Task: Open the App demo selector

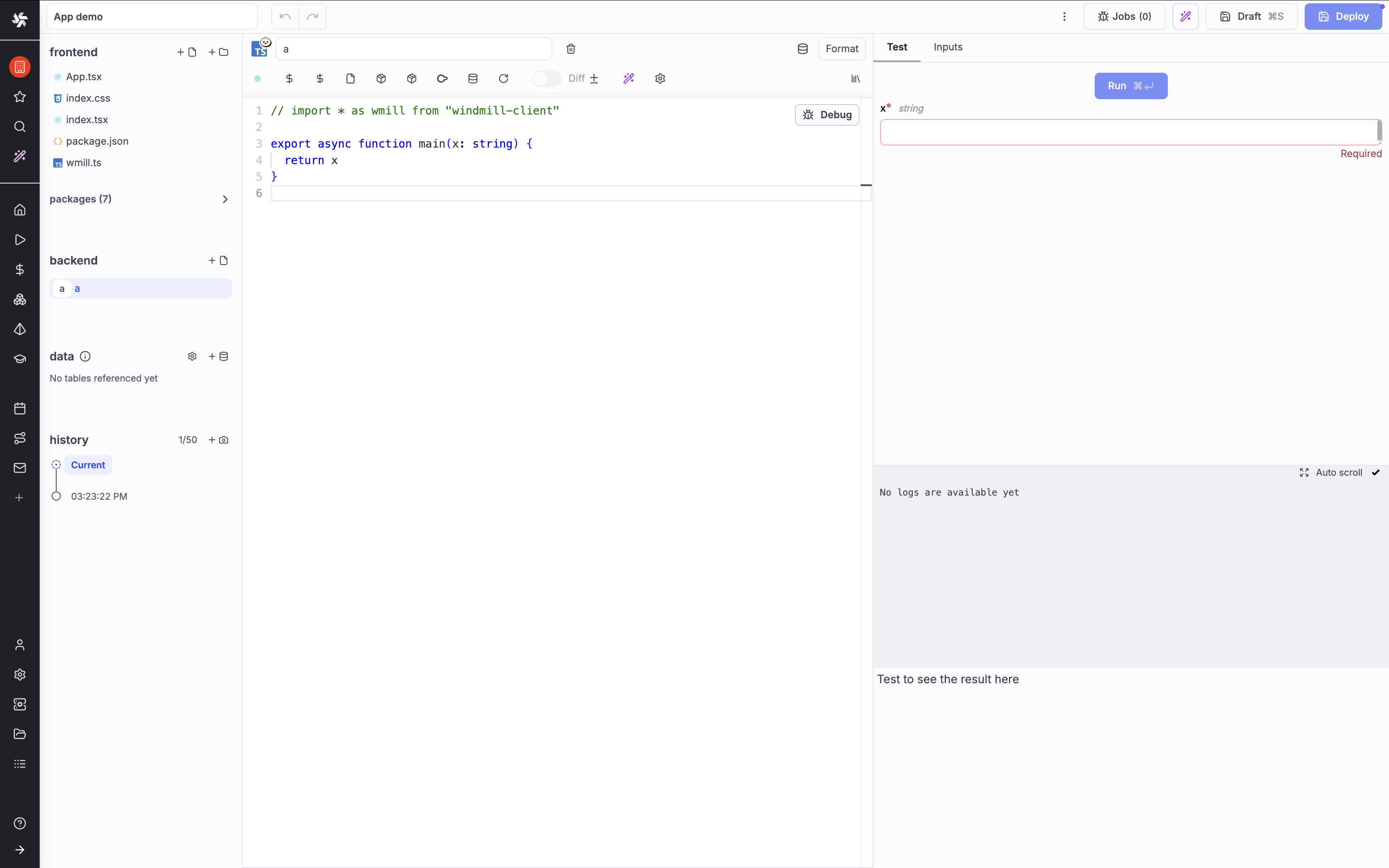Action: point(151,17)
